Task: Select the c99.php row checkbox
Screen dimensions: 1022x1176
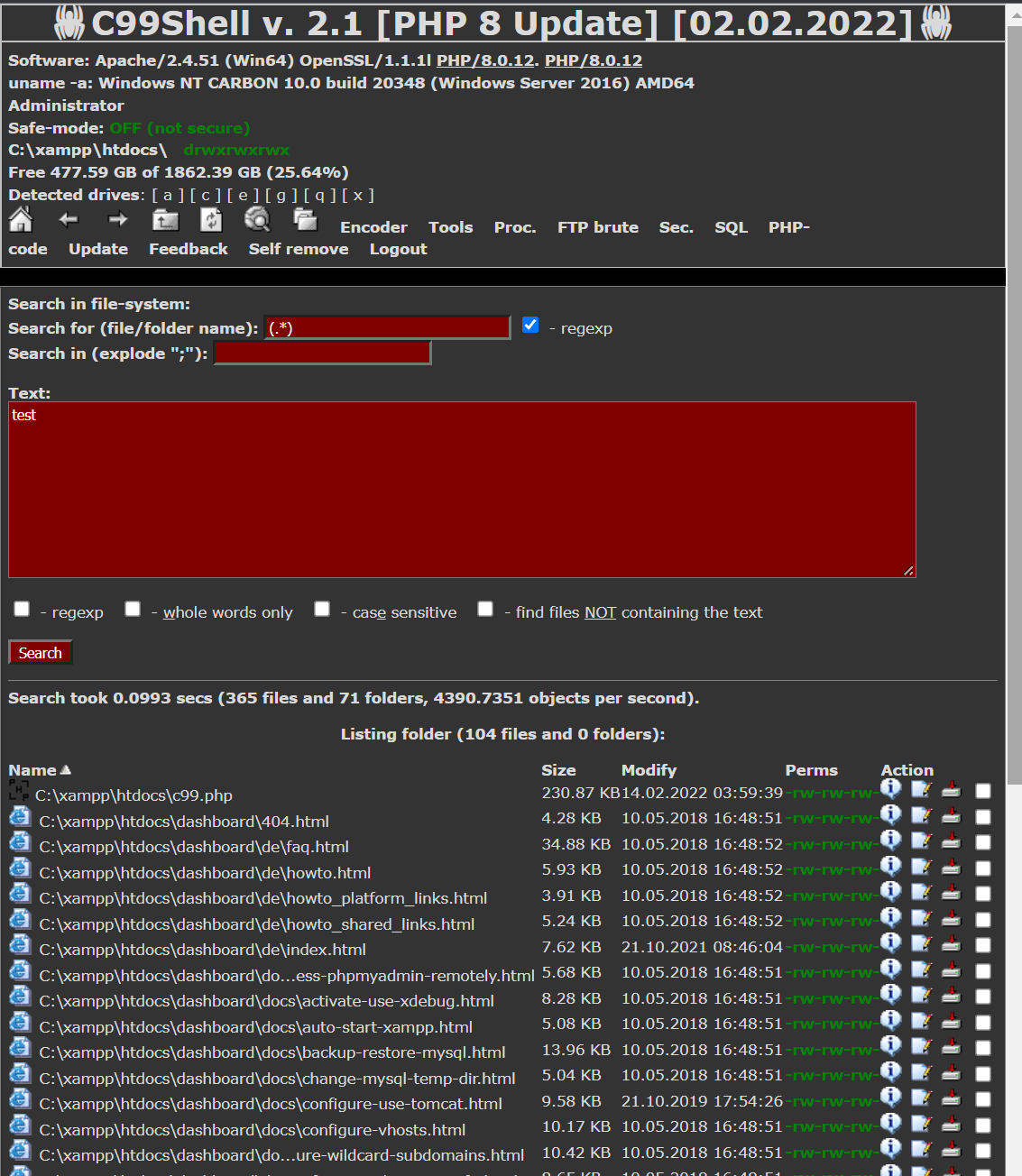Action: 983,791
